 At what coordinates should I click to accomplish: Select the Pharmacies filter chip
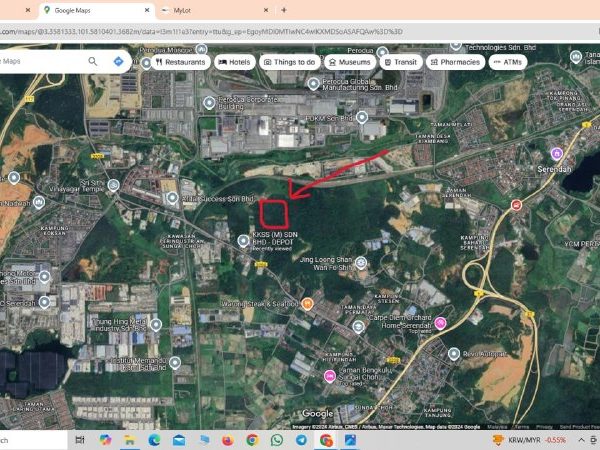pyautogui.click(x=455, y=62)
